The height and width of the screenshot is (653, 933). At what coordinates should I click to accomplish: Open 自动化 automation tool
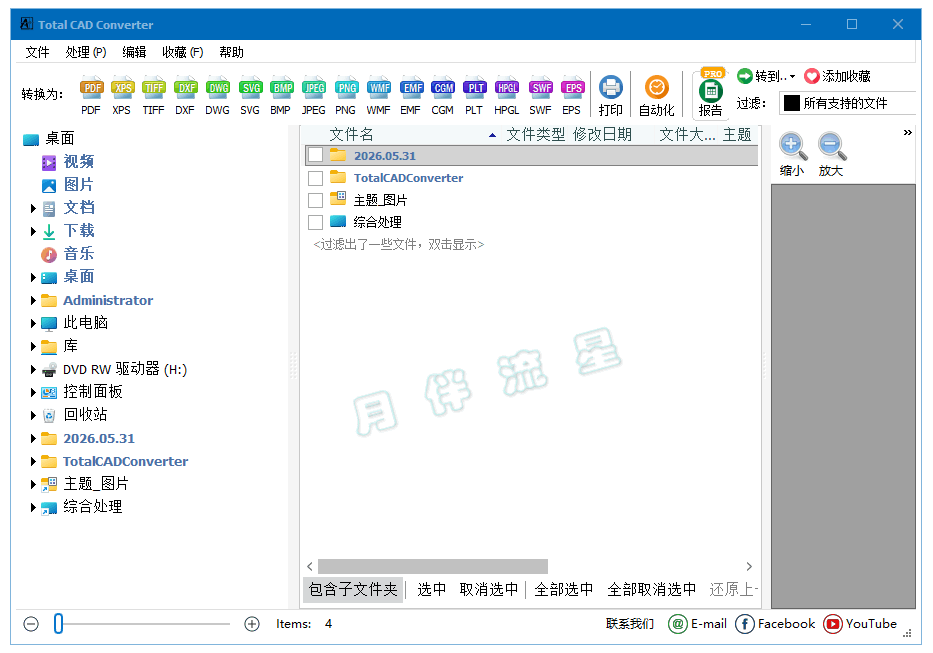tap(657, 95)
